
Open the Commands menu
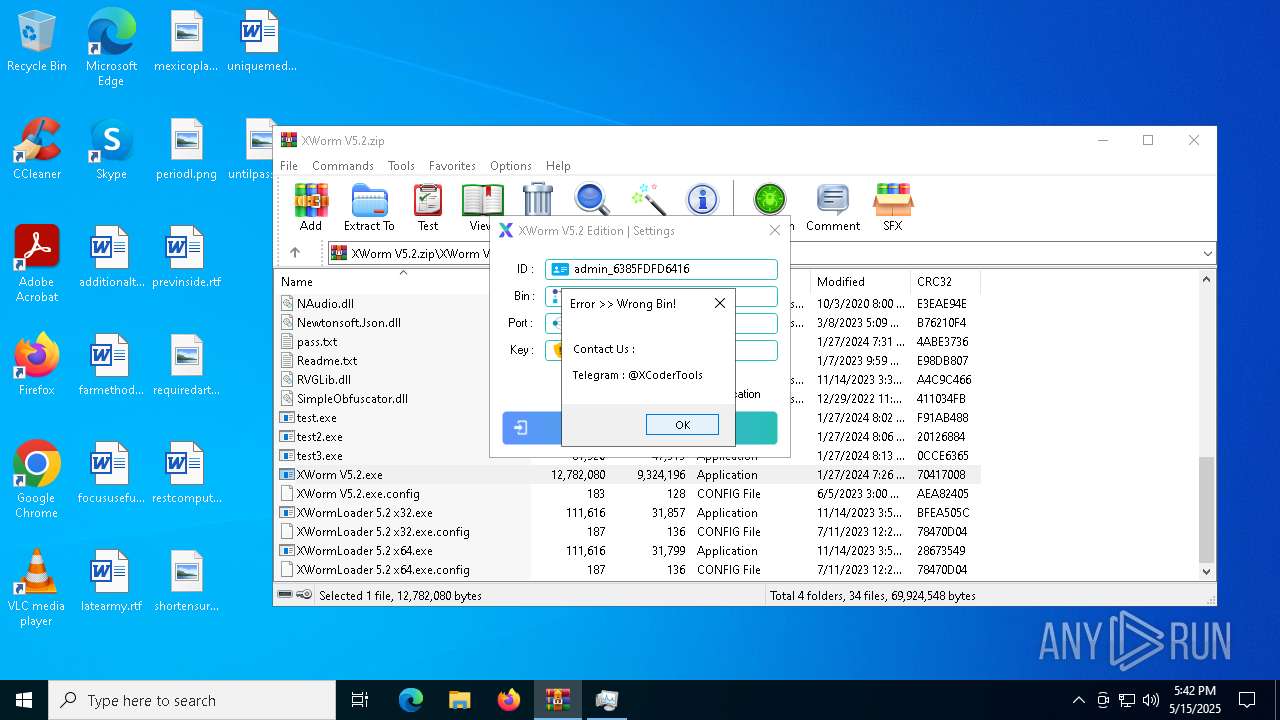[343, 166]
